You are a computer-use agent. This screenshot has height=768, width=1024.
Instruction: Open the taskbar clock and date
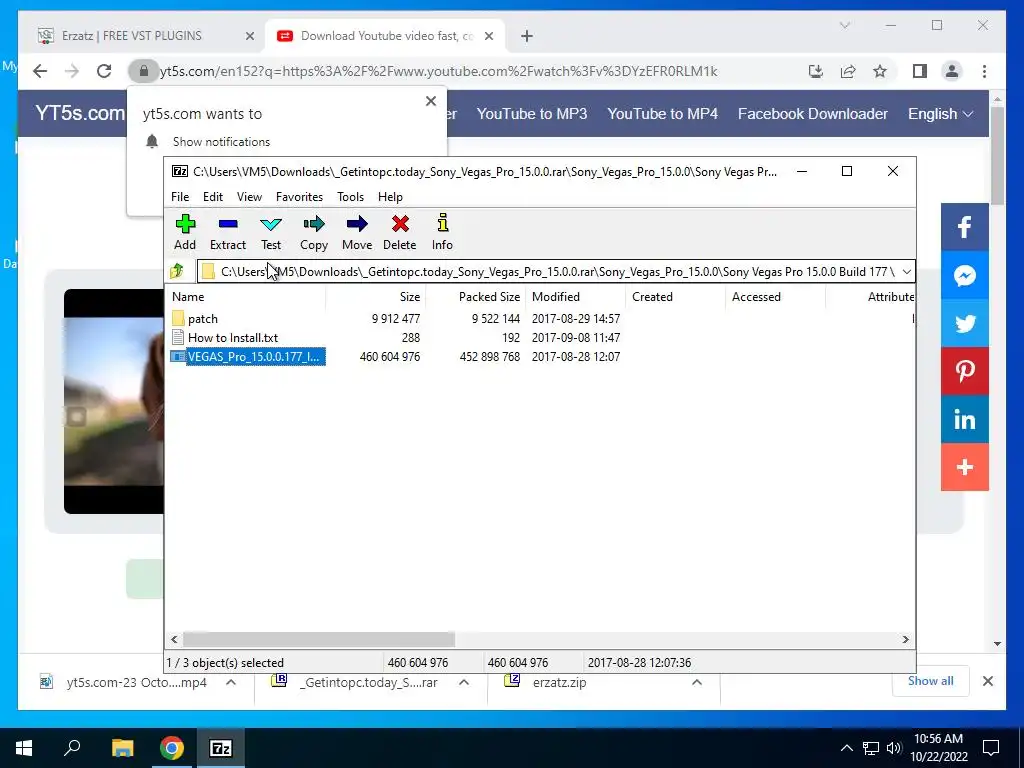939,748
